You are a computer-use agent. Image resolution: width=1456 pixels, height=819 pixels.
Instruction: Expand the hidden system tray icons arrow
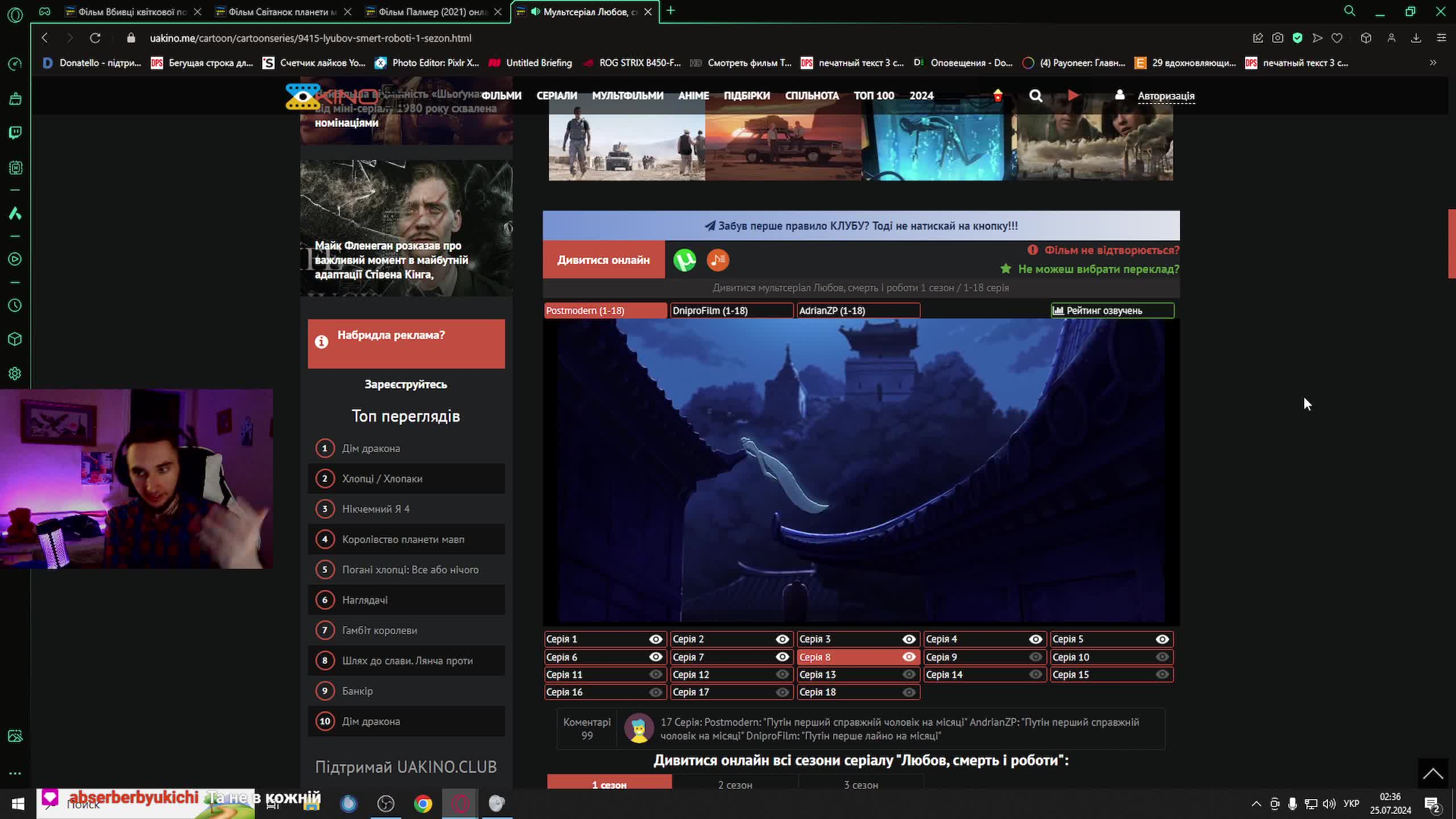1256,804
